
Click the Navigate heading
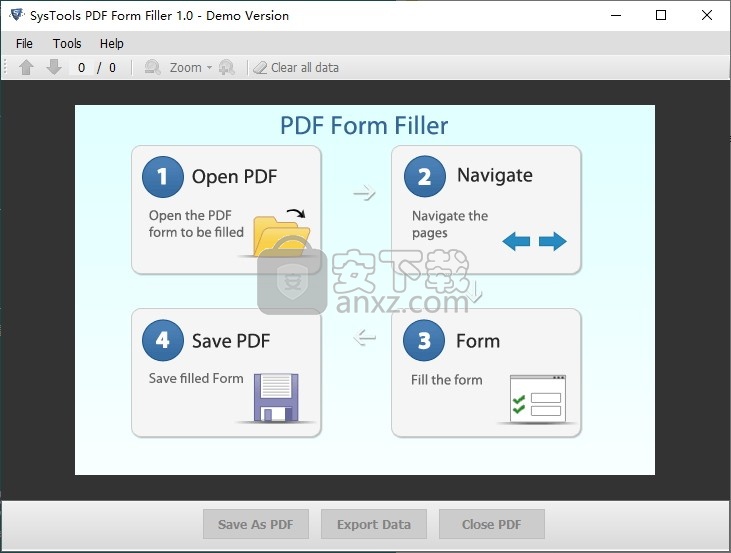pos(495,176)
